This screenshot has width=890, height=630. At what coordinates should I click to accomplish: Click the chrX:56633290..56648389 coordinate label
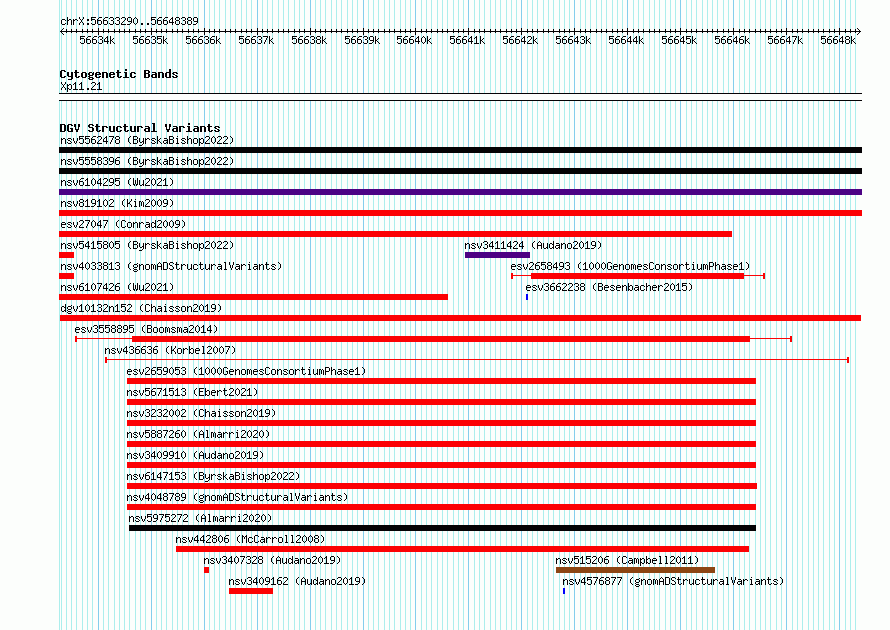[x=129, y=21]
